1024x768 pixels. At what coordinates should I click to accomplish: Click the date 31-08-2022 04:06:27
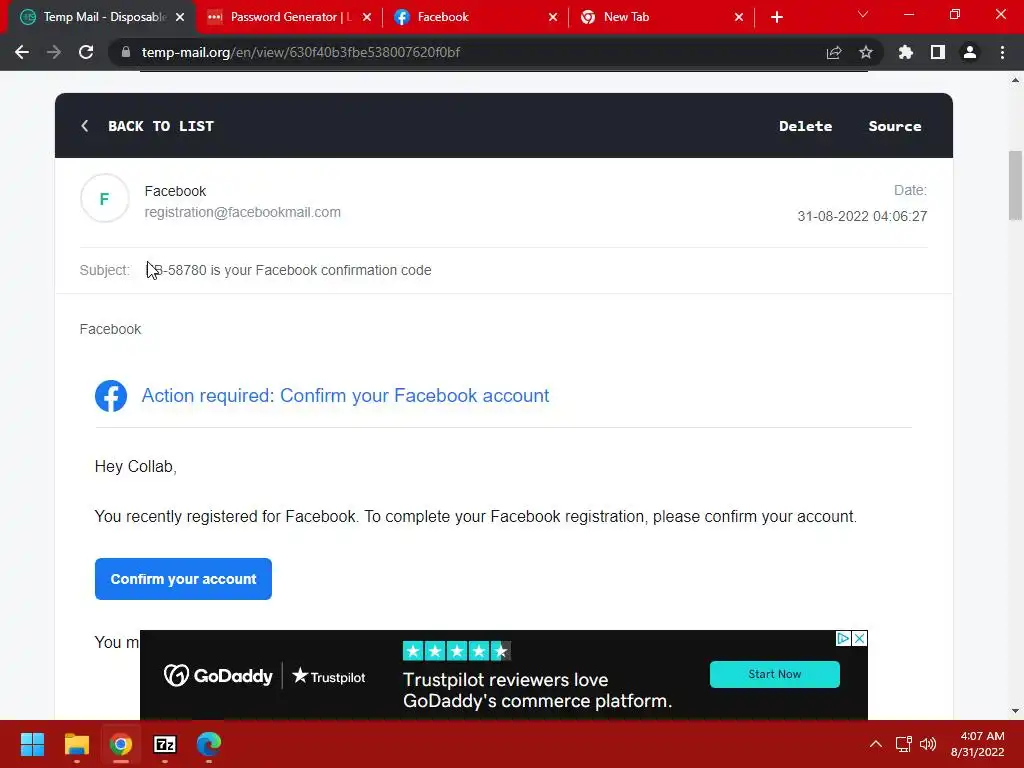pyautogui.click(x=862, y=216)
